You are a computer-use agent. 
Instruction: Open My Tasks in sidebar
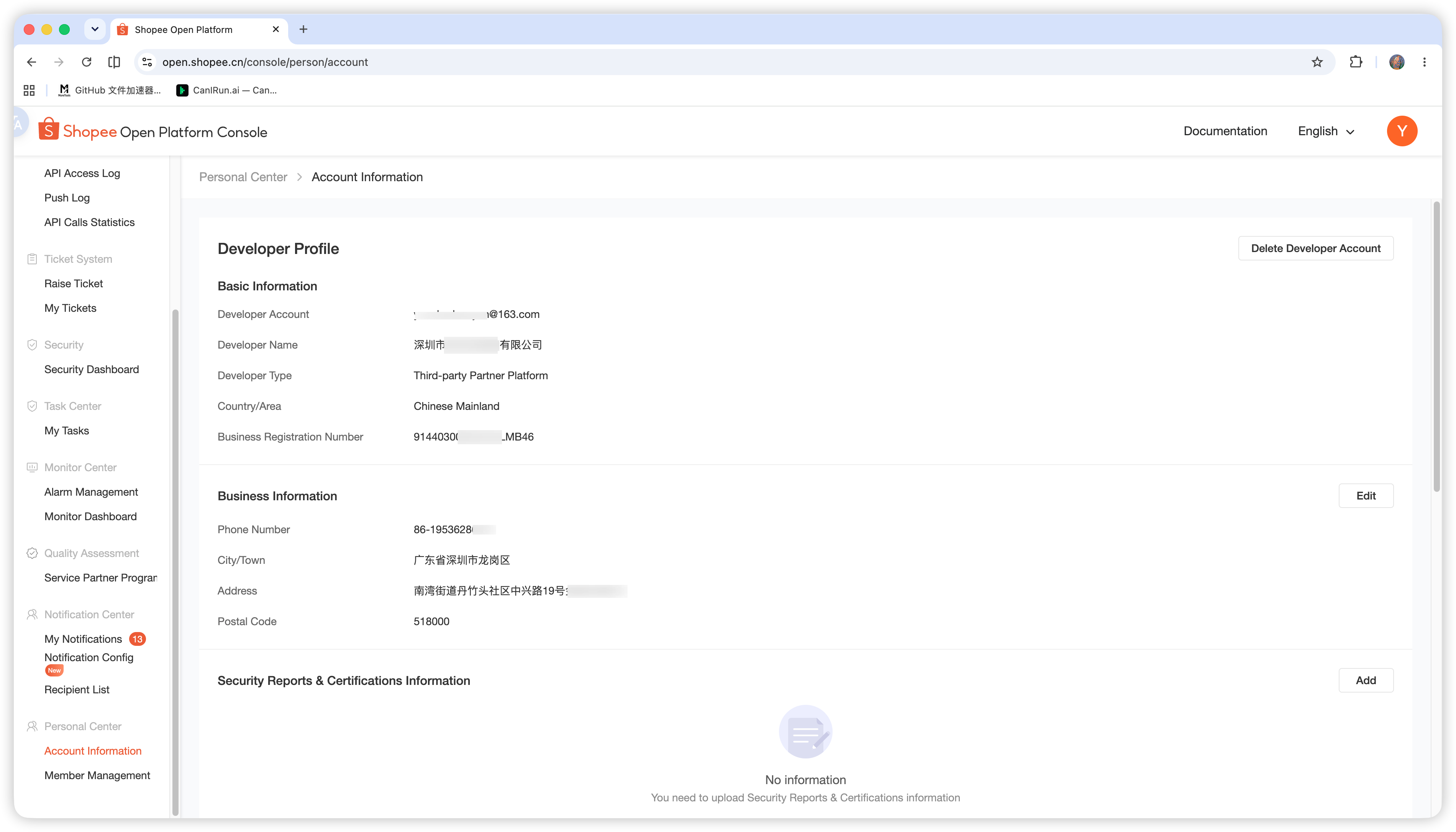coord(66,430)
